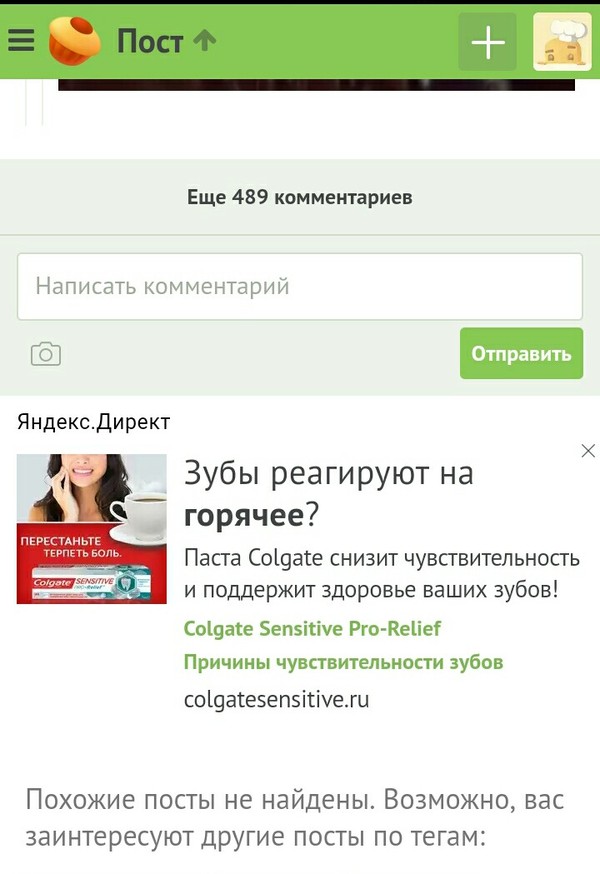This screenshot has height=874, width=600.
Task: Click the Похожие посты не найдены message
Action: (295, 818)
